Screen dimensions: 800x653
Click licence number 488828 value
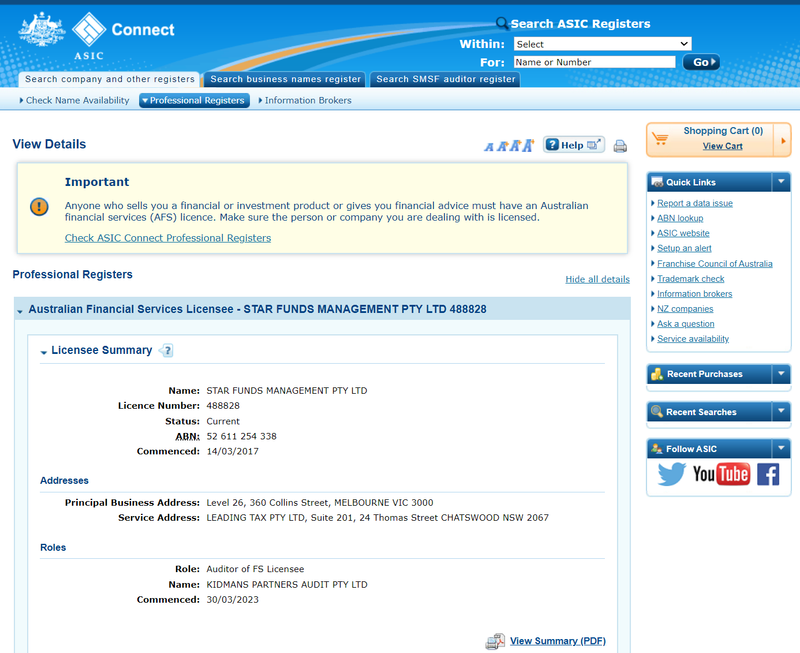(x=223, y=406)
